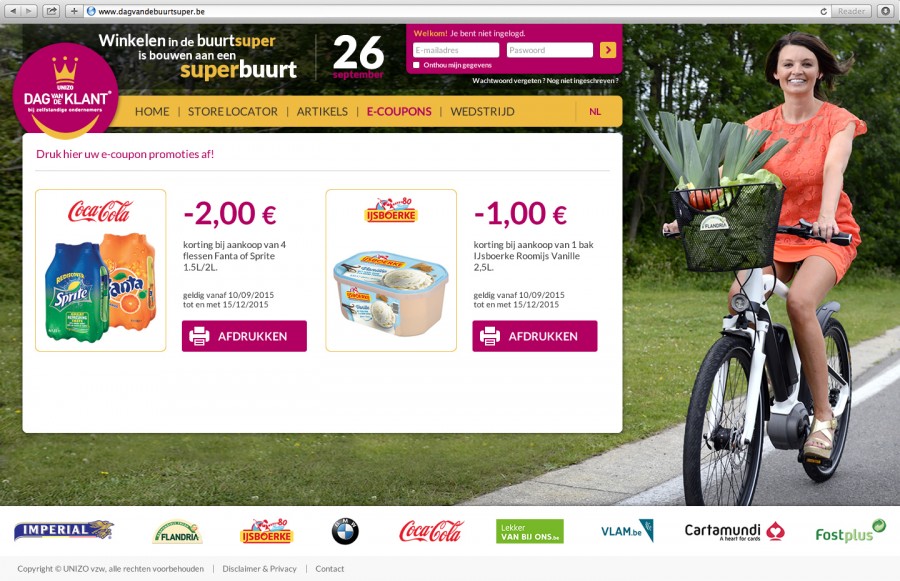The image size is (900, 581).
Task: Toggle the Onthou mijn gegevens checkbox
Action: click(x=416, y=65)
